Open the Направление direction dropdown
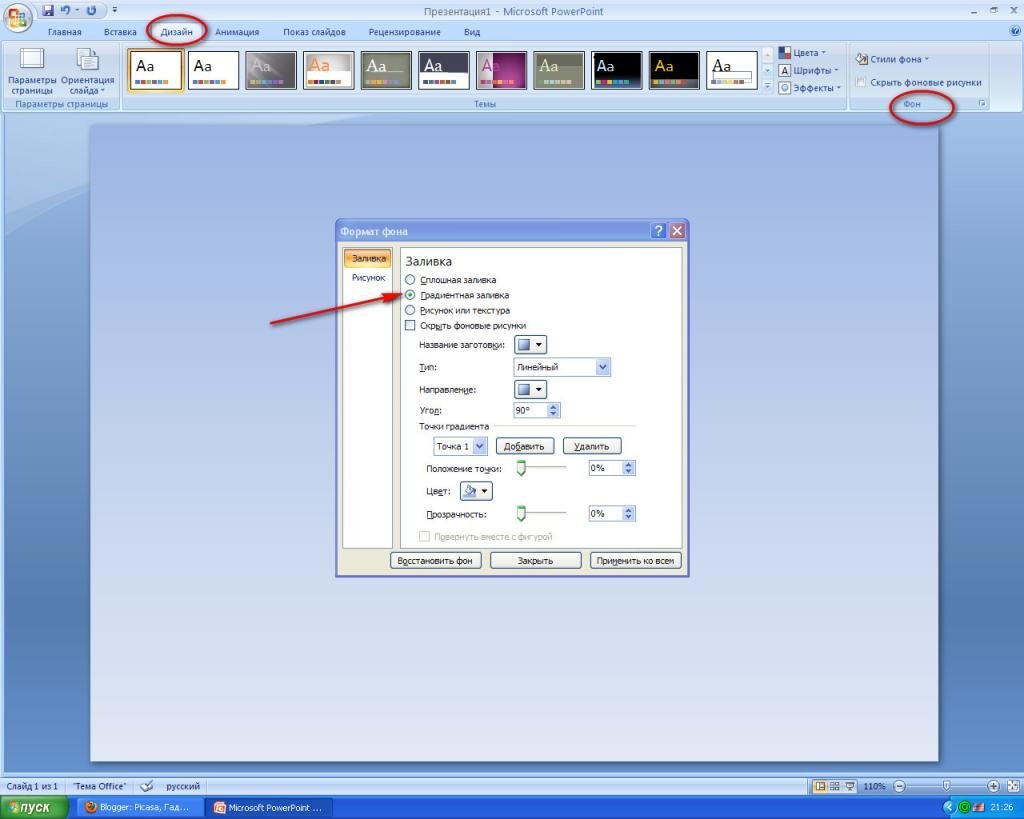Image resolution: width=1024 pixels, height=819 pixels. point(530,389)
